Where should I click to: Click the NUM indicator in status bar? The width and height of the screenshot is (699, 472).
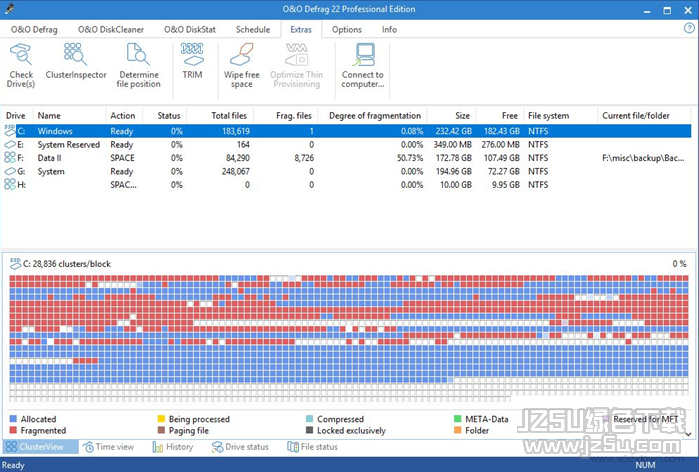[645, 465]
